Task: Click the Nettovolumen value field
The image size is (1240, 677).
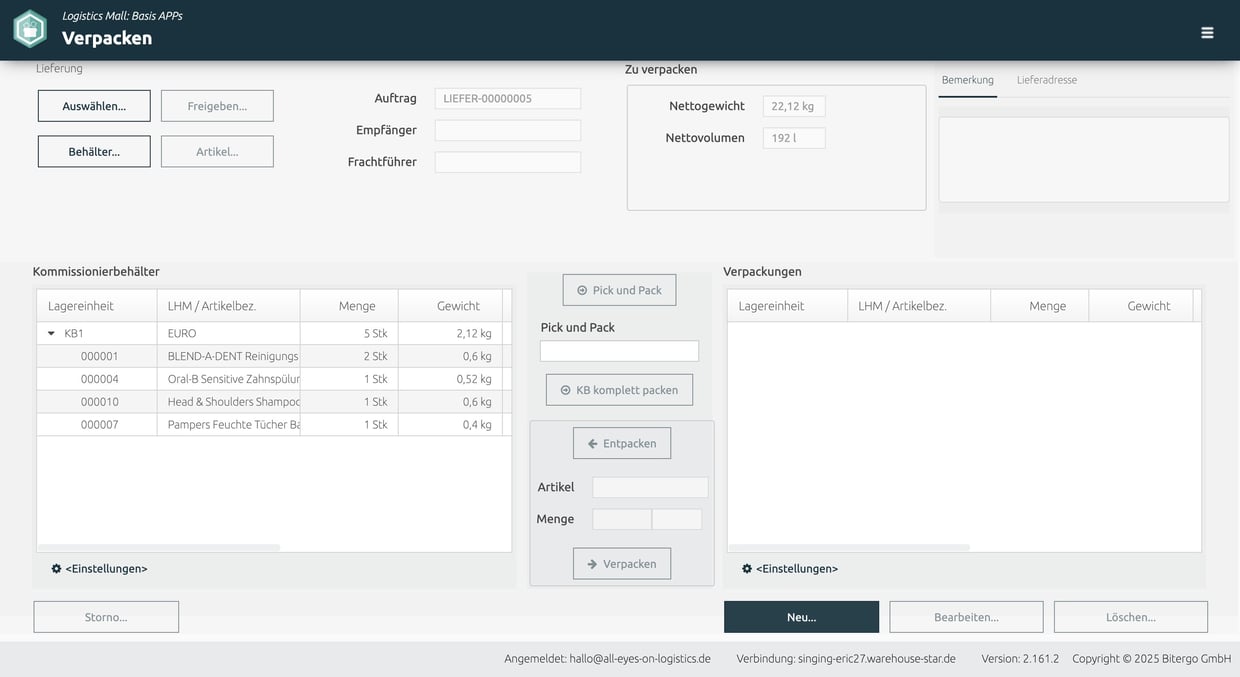Action: coord(794,138)
